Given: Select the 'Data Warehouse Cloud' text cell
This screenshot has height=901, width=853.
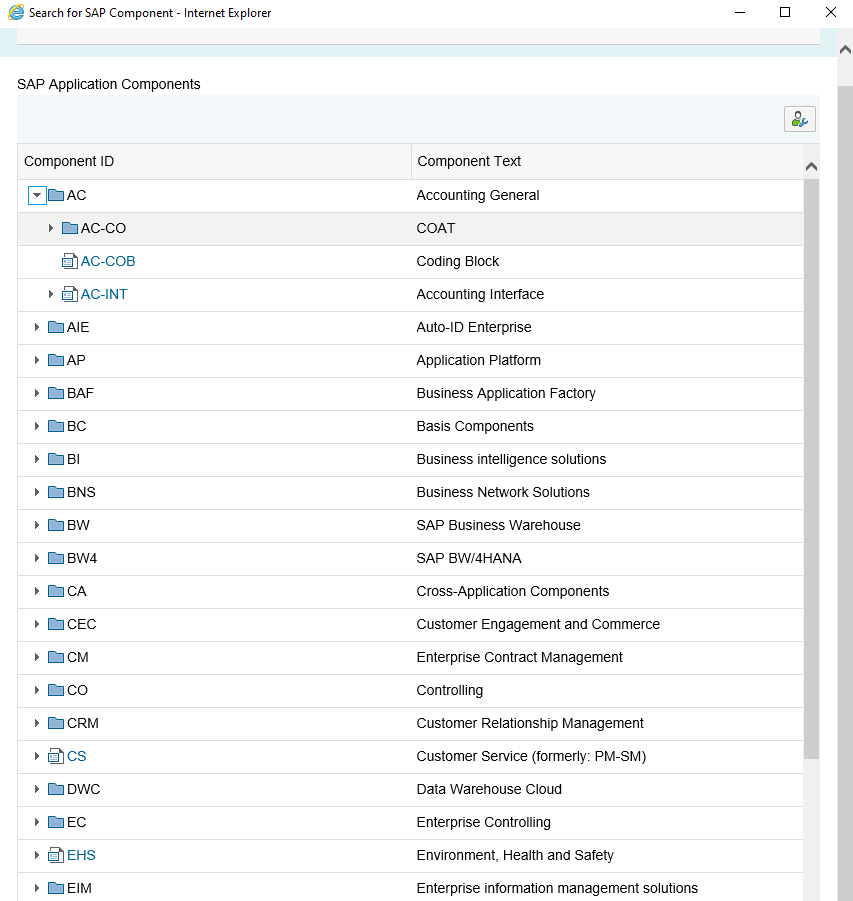Looking at the screenshot, I should coord(489,789).
